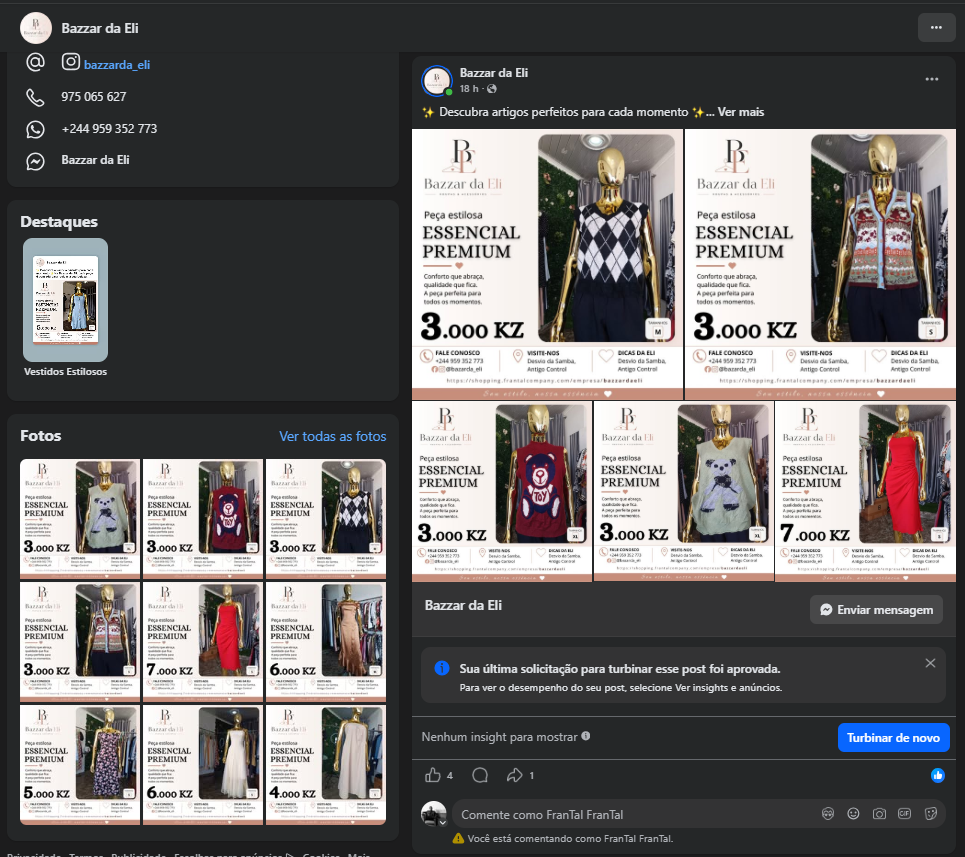Open Fotos thumbnail of red dress 7.000 KZ
The height and width of the screenshot is (857, 965).
pyautogui.click(x=203, y=642)
